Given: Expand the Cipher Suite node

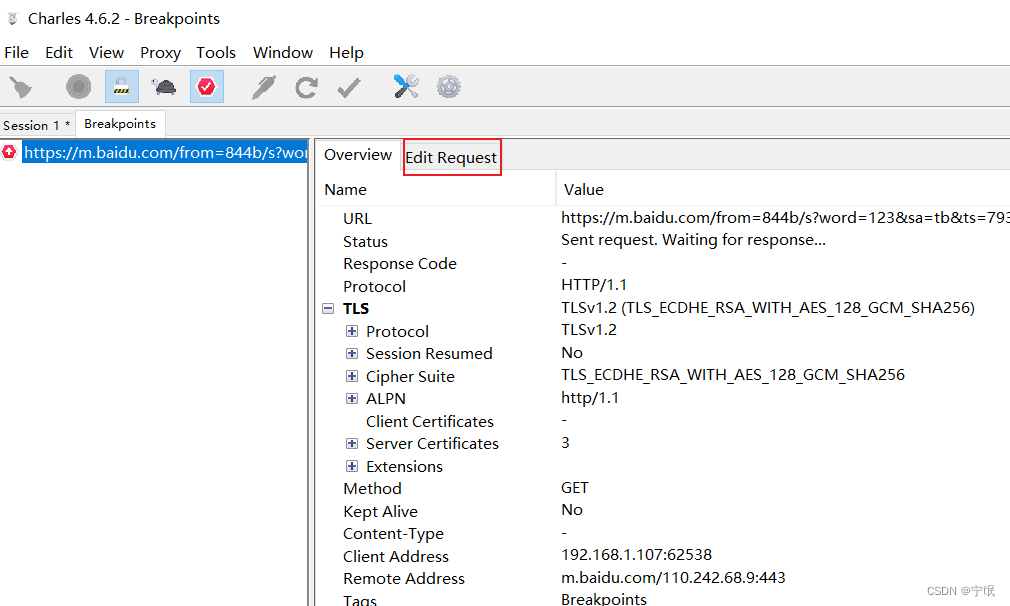Looking at the screenshot, I should (352, 376).
